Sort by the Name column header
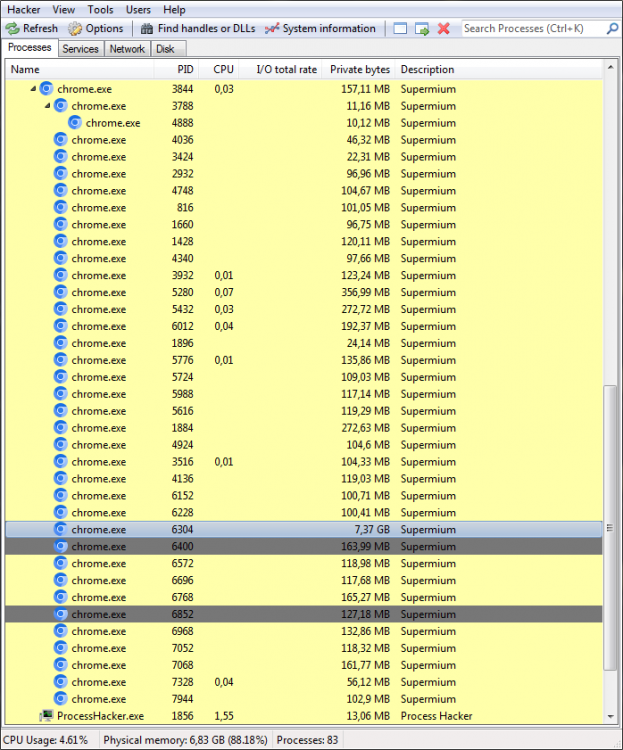 (80, 69)
